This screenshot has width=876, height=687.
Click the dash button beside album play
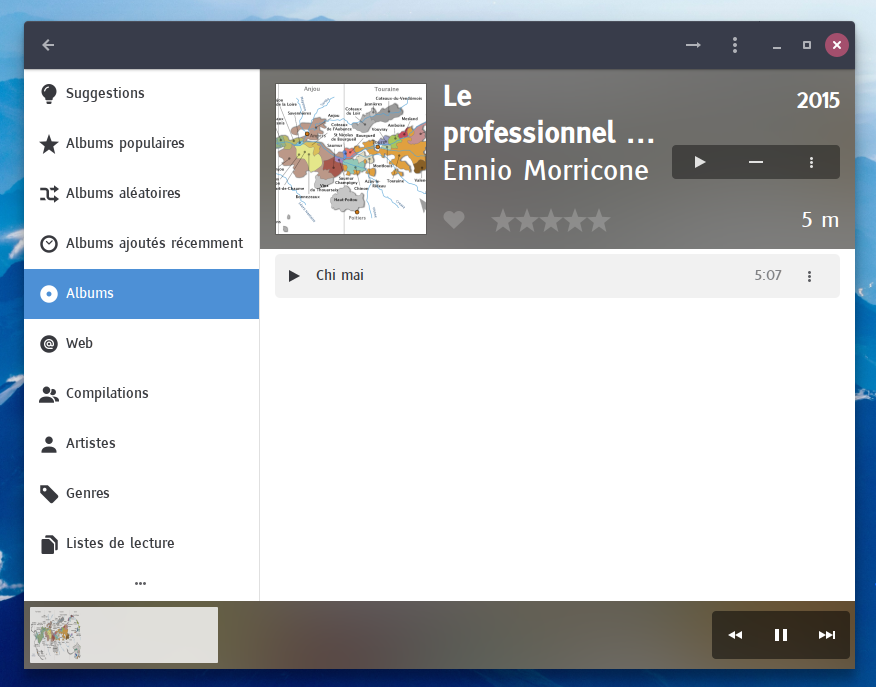(x=756, y=162)
